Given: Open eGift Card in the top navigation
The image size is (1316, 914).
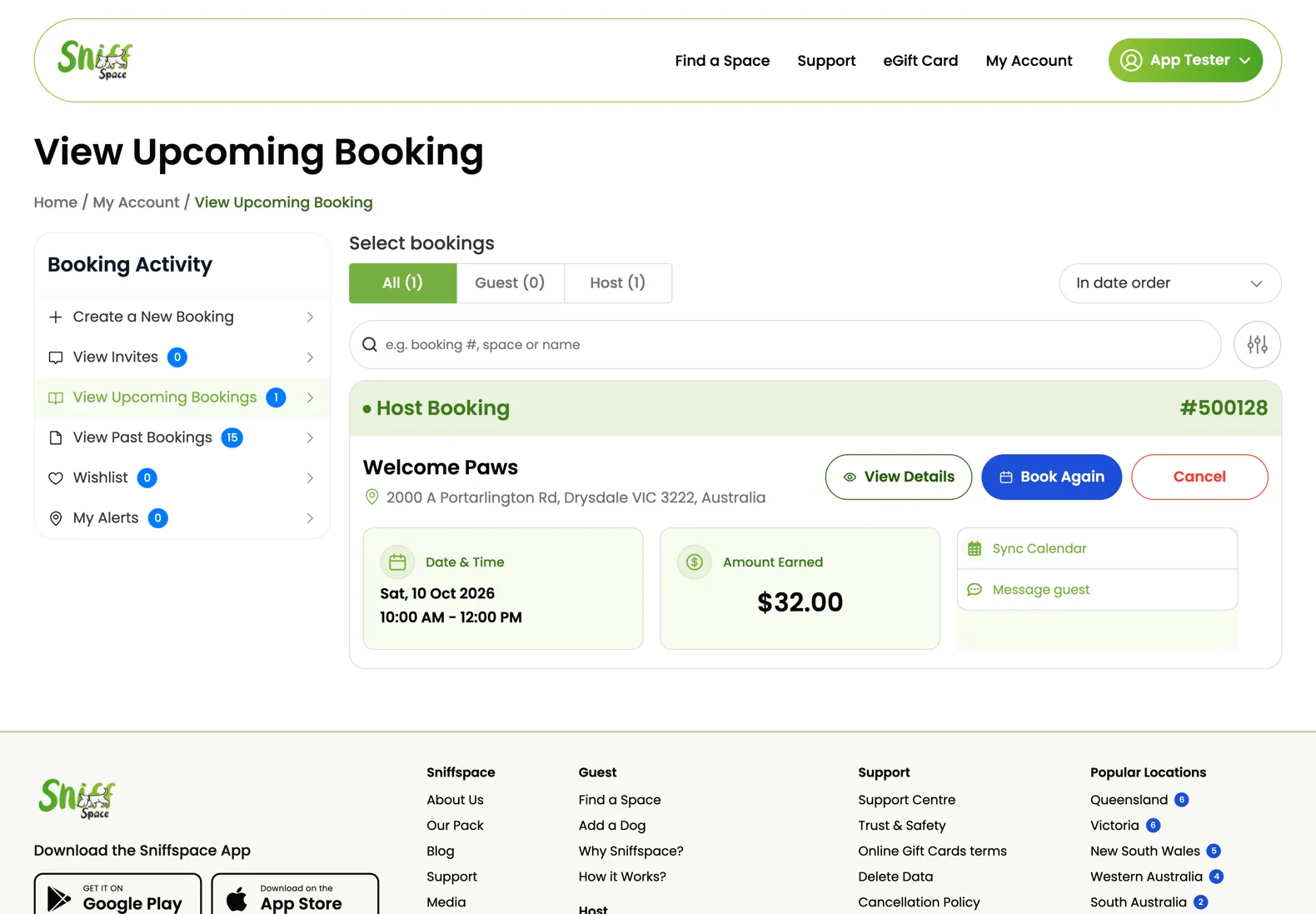Looking at the screenshot, I should tap(920, 61).
